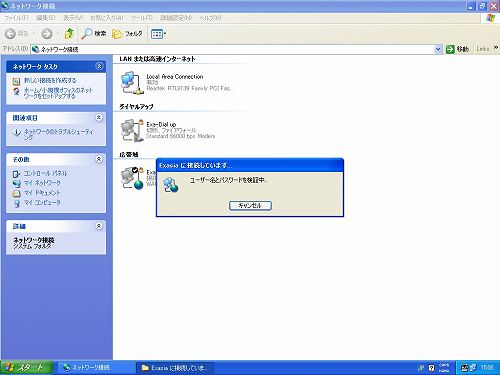Open the View (表示) menu
The height and width of the screenshot is (375, 500).
[73, 18]
